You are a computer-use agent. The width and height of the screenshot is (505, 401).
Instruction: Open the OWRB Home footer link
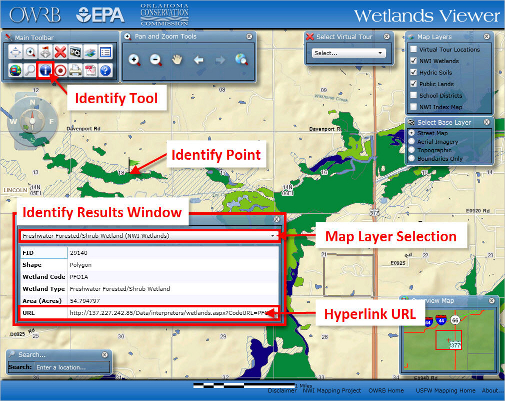[x=386, y=390]
